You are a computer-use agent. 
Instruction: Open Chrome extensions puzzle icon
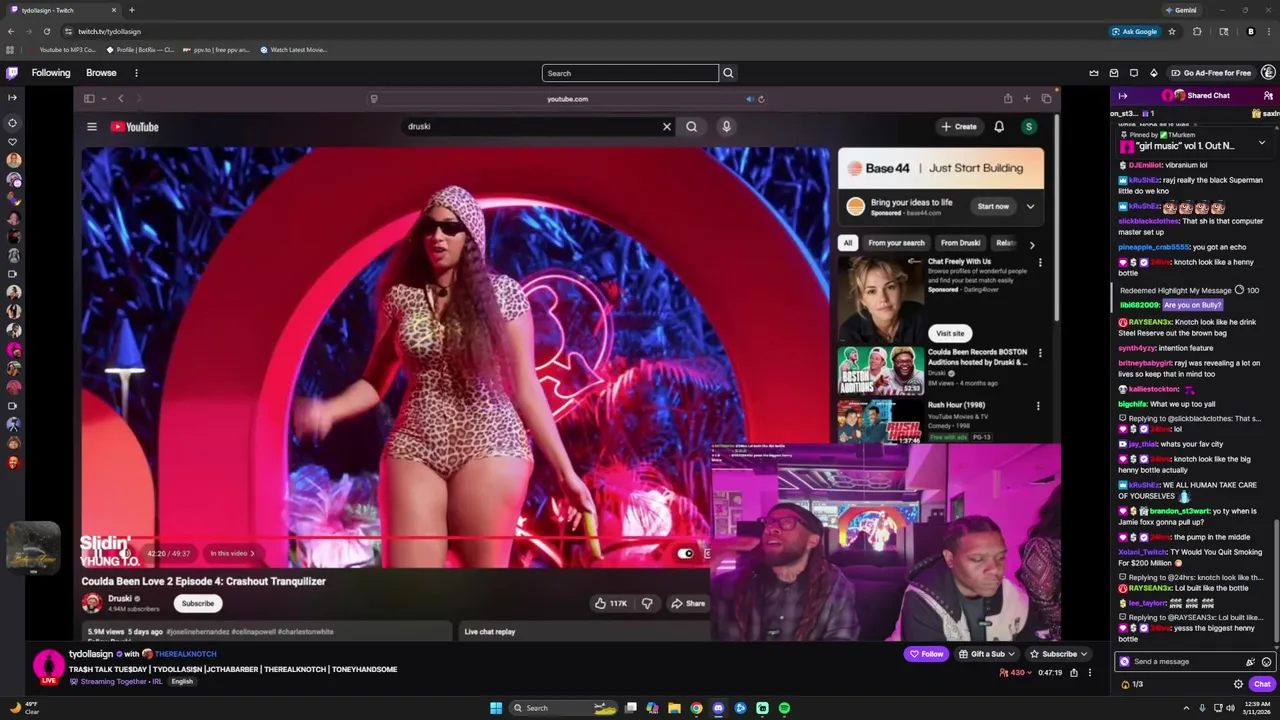1197,31
